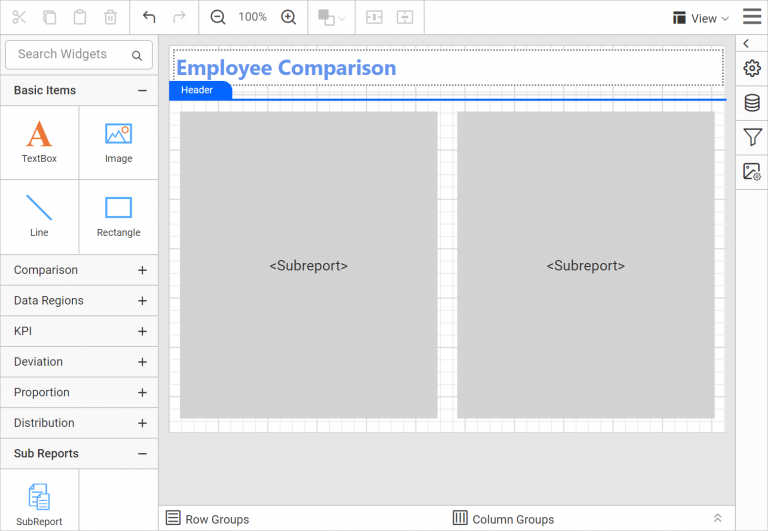Select the right Subreport placeholder
The width and height of the screenshot is (768, 531).
pyautogui.click(x=586, y=265)
